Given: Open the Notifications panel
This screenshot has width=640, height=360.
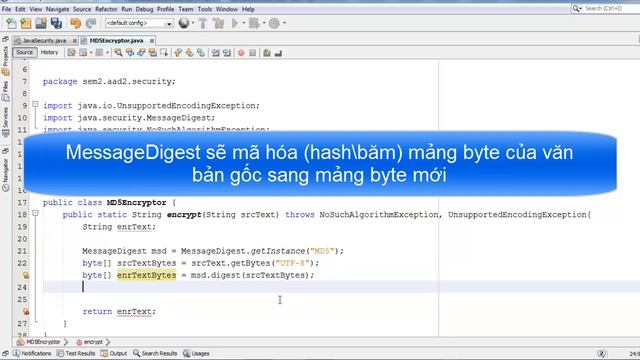Looking at the screenshot, I should [x=32, y=353].
